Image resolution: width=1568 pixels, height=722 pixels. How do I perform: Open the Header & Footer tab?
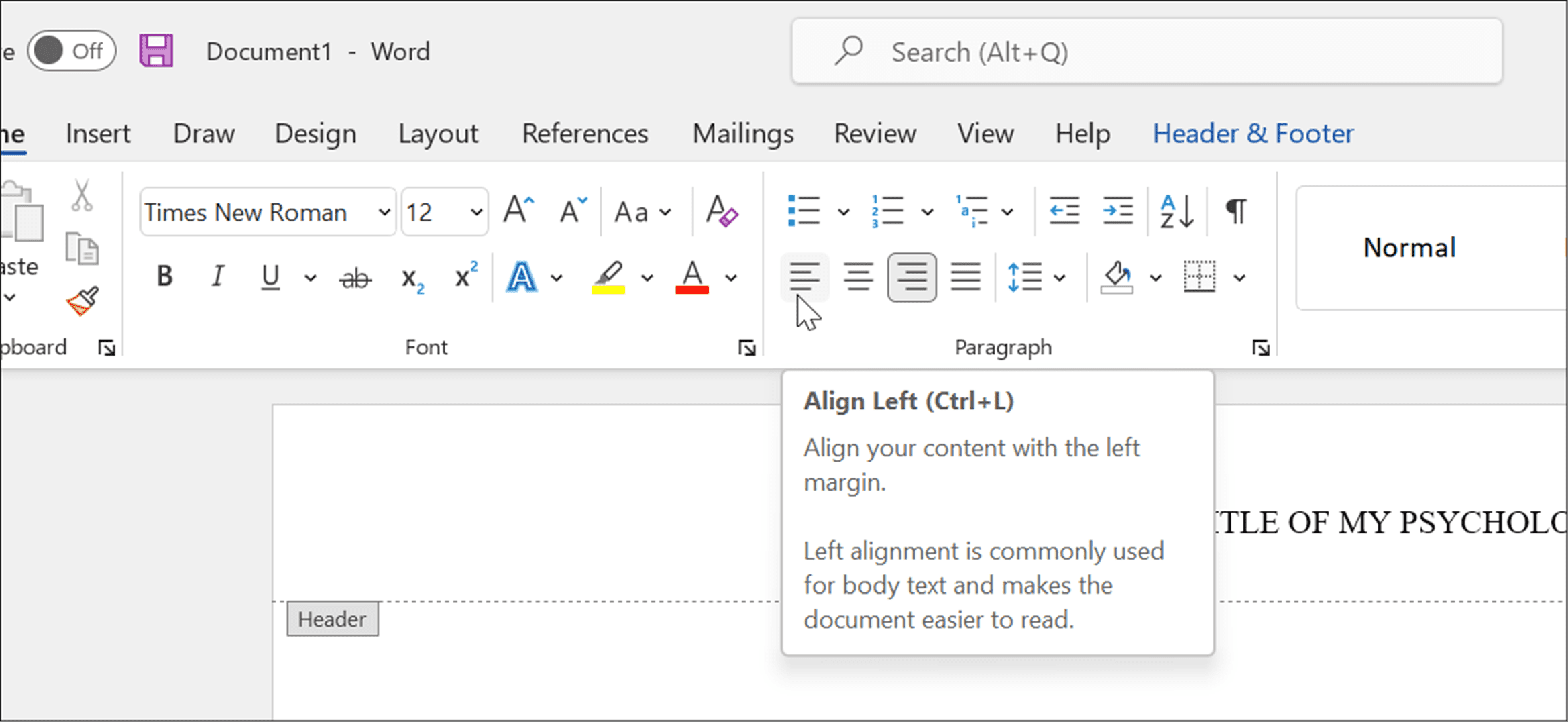(1252, 133)
